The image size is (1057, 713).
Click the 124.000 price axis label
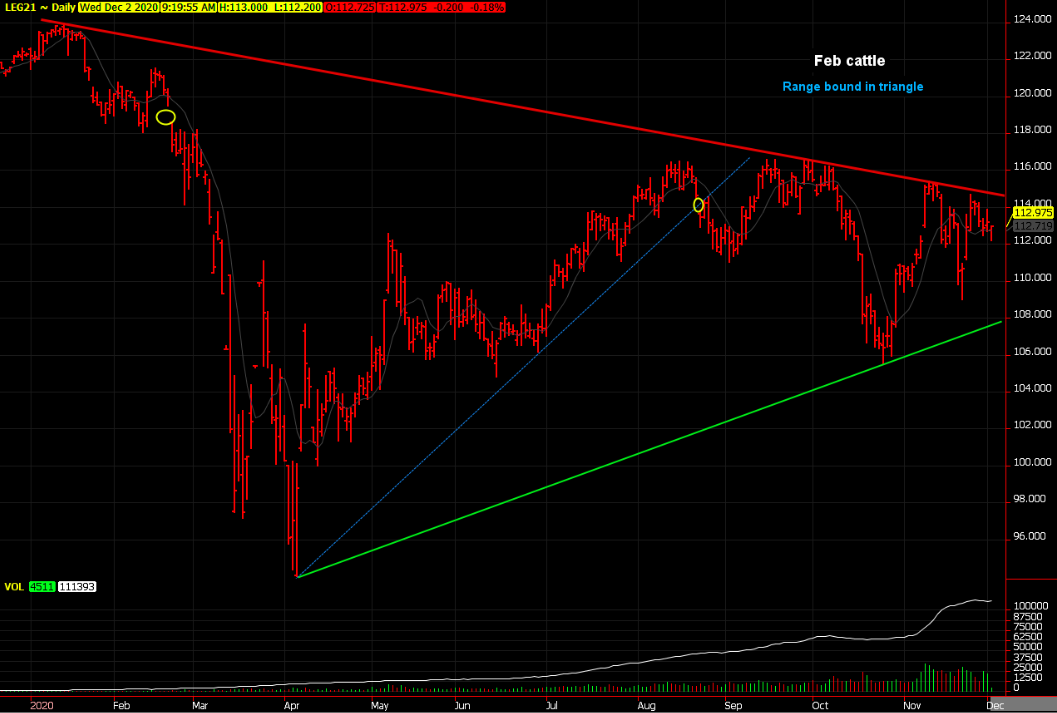click(1031, 20)
